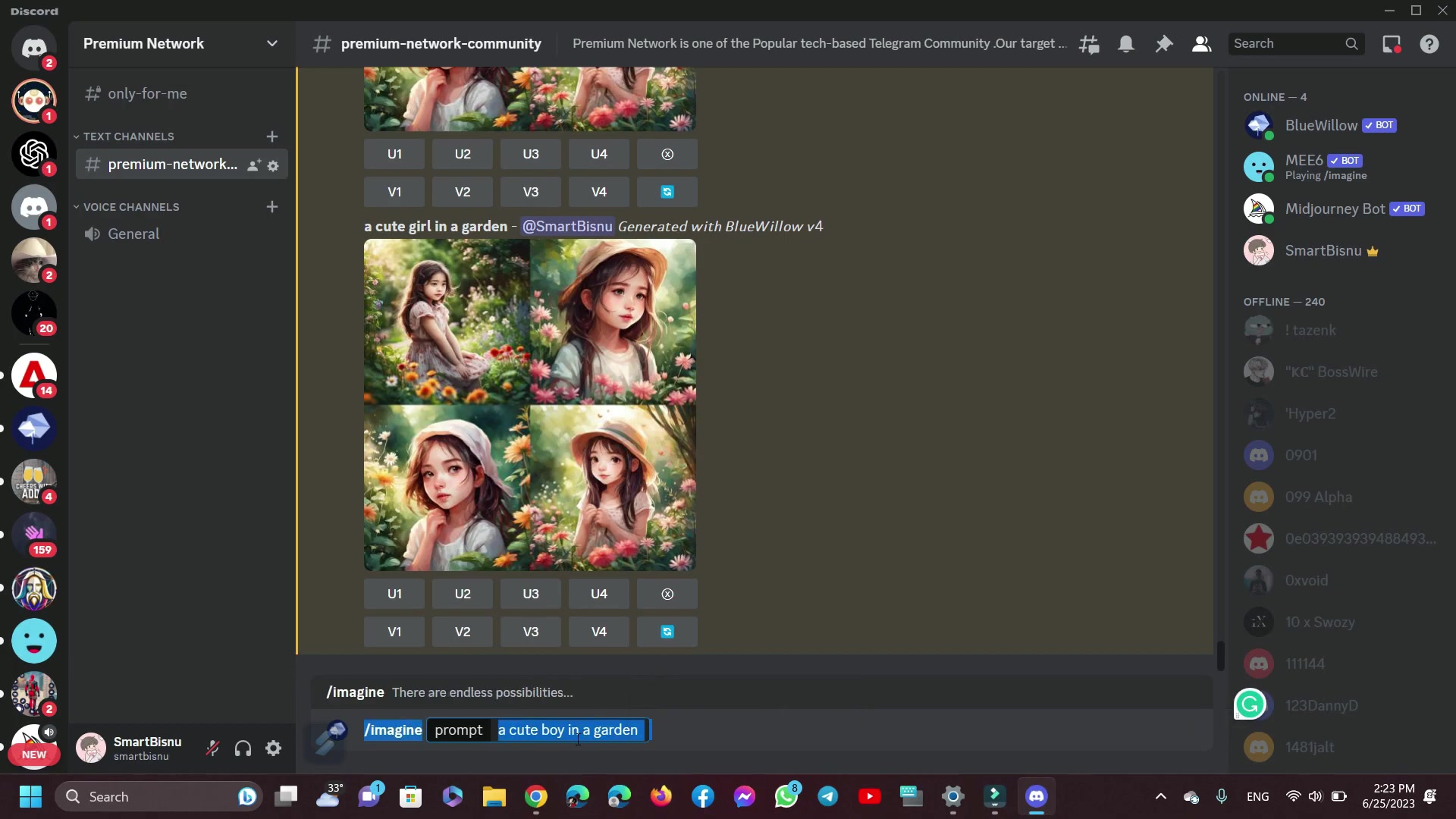This screenshot has height=819, width=1456.
Task: Open notification settings bell icon
Action: (1126, 44)
